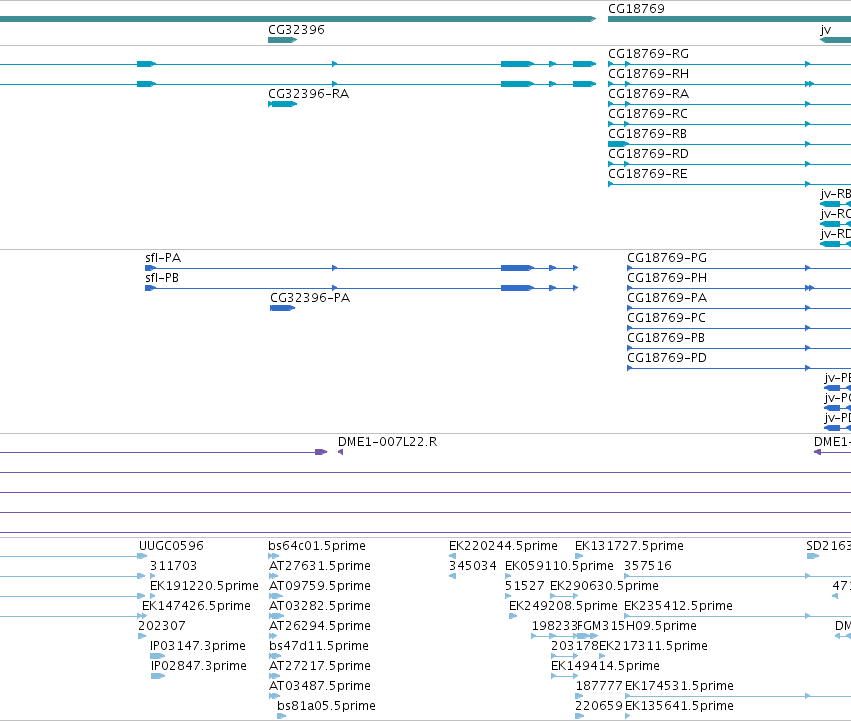Select transcript CG18769-RB
Viewport: 851px width, 721px height.
pos(647,134)
